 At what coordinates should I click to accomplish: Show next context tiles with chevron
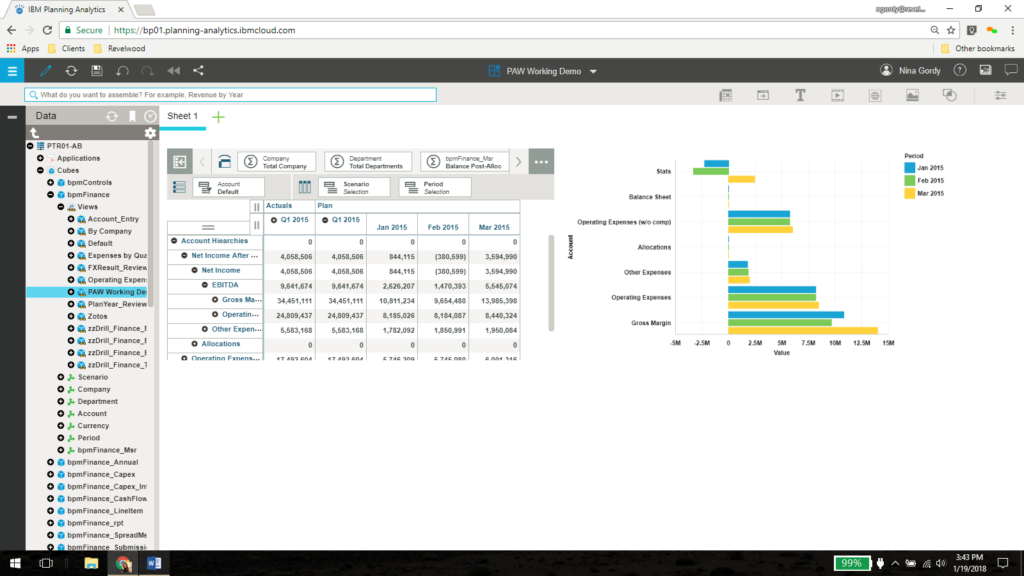click(x=519, y=162)
